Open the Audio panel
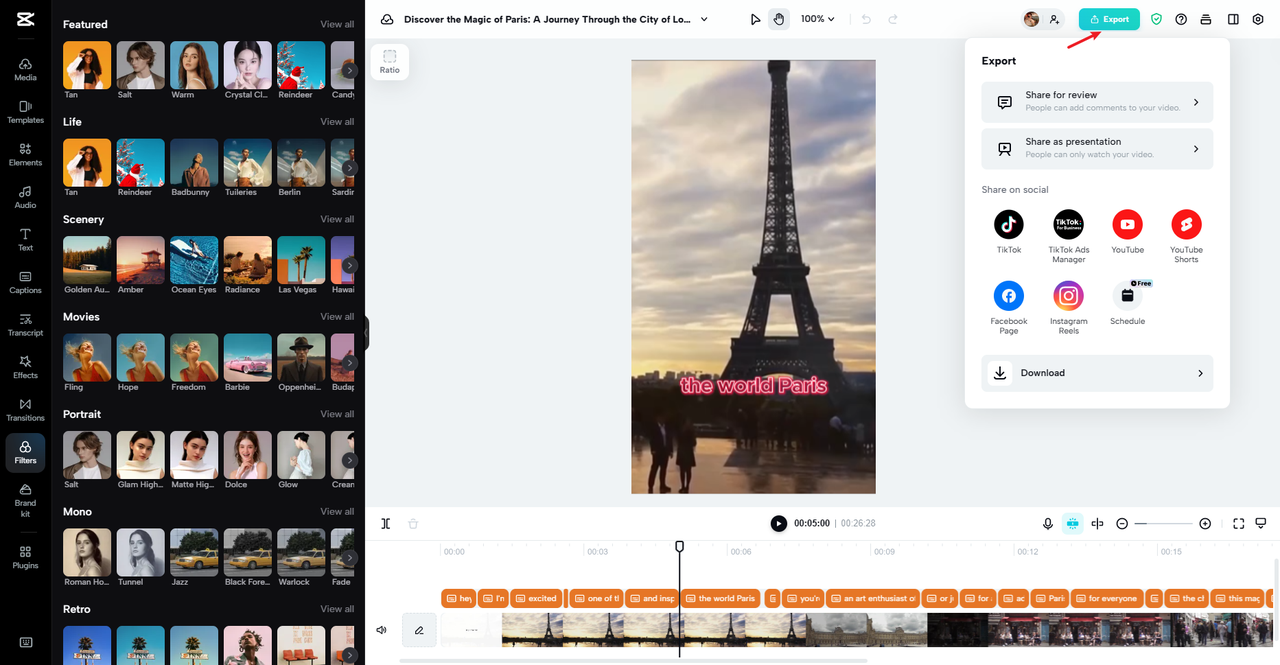The width and height of the screenshot is (1280, 665). tap(25, 197)
